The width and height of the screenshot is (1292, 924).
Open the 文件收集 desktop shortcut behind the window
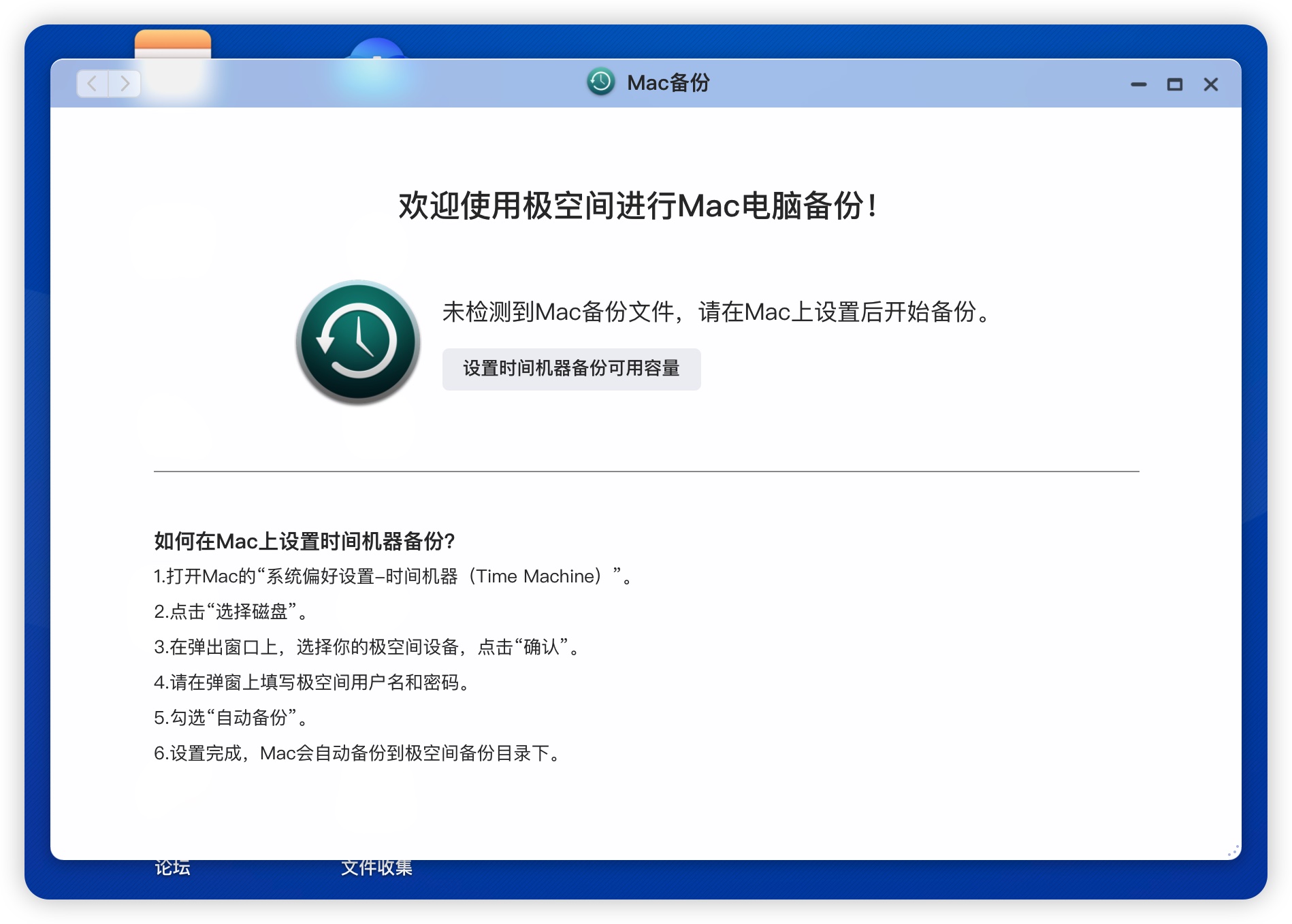[x=376, y=868]
